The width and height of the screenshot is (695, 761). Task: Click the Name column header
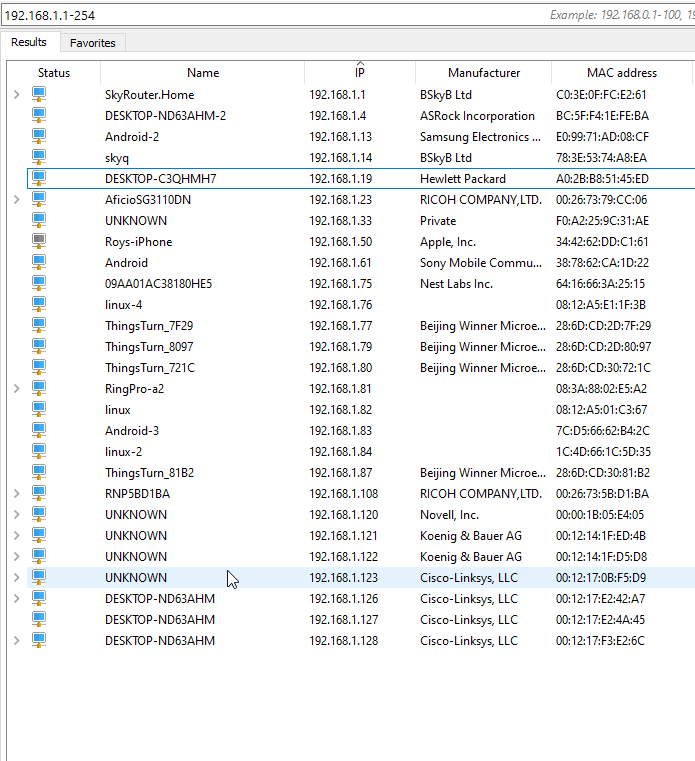tap(202, 73)
